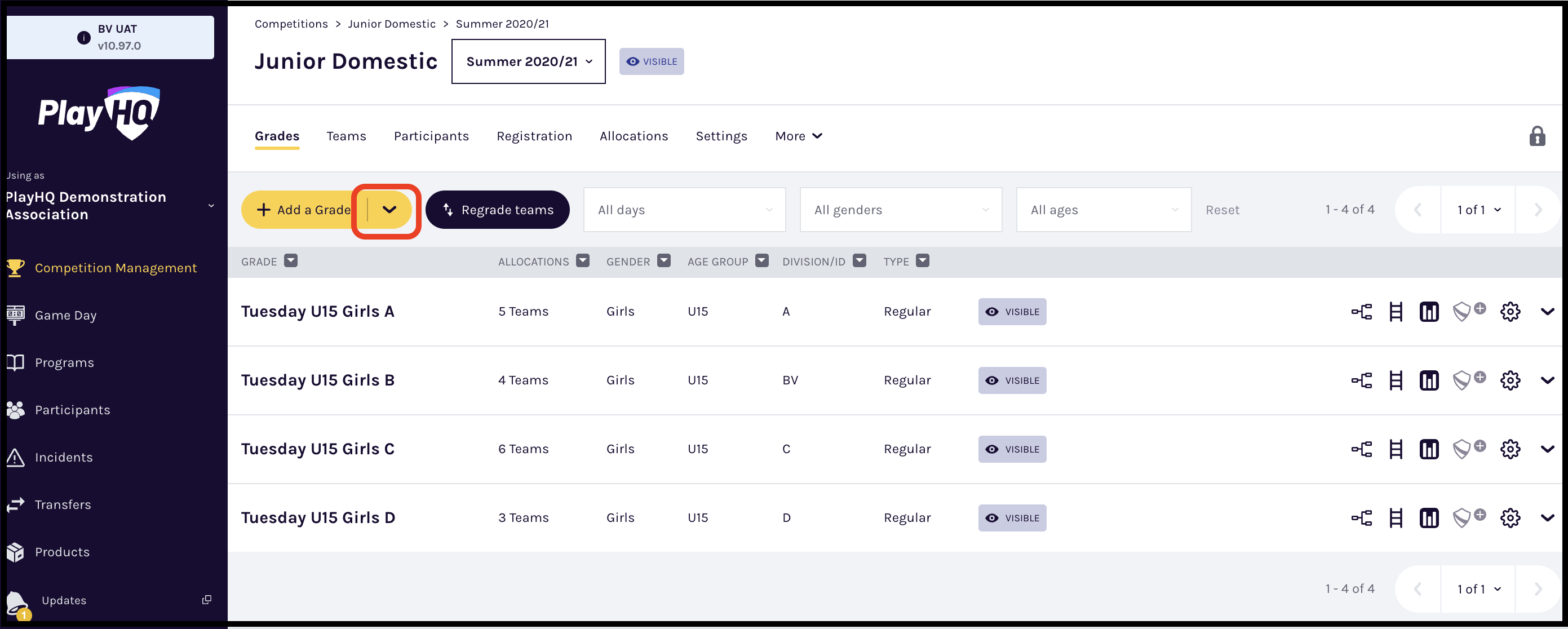Click the Reset filters link
This screenshot has width=1568, height=629.
coord(1221,210)
